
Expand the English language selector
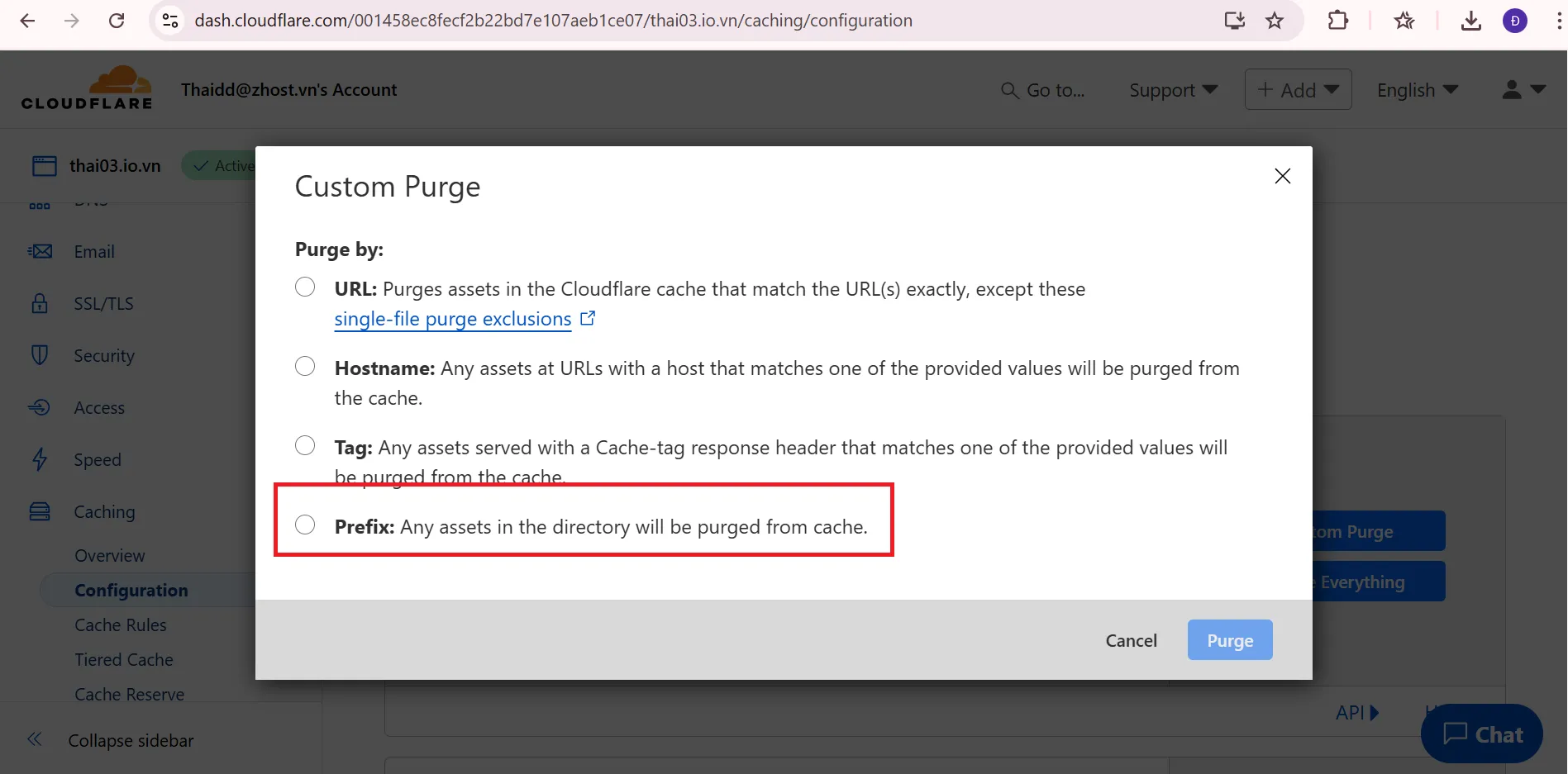click(1417, 90)
